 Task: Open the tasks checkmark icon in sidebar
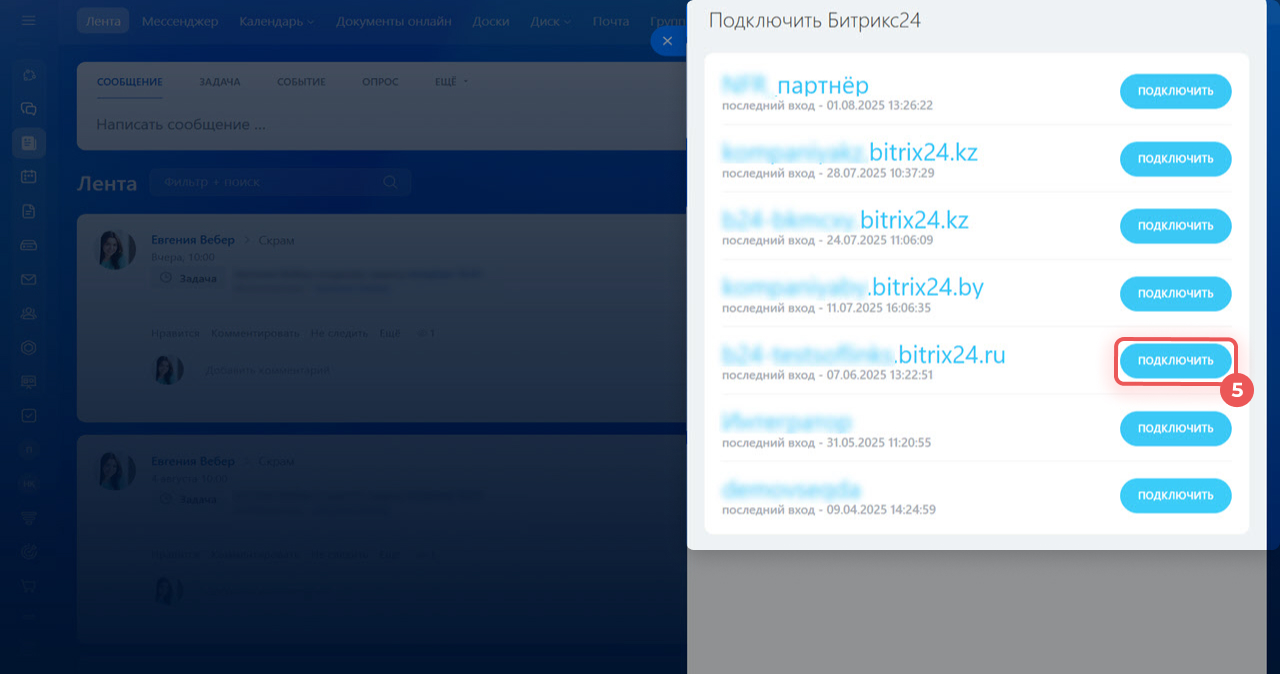pos(29,415)
